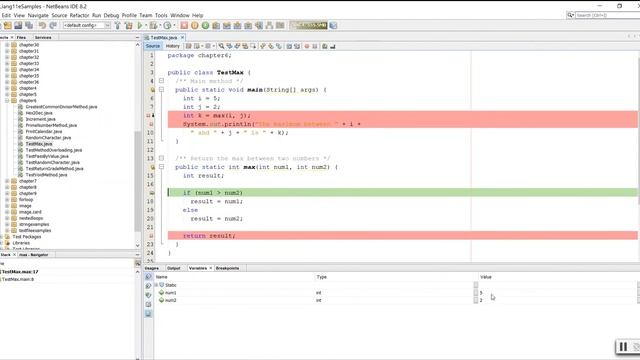Image resolution: width=640 pixels, height=360 pixels.
Task: Click the Find Selection magnifier icon in editor
Action: pos(221,46)
